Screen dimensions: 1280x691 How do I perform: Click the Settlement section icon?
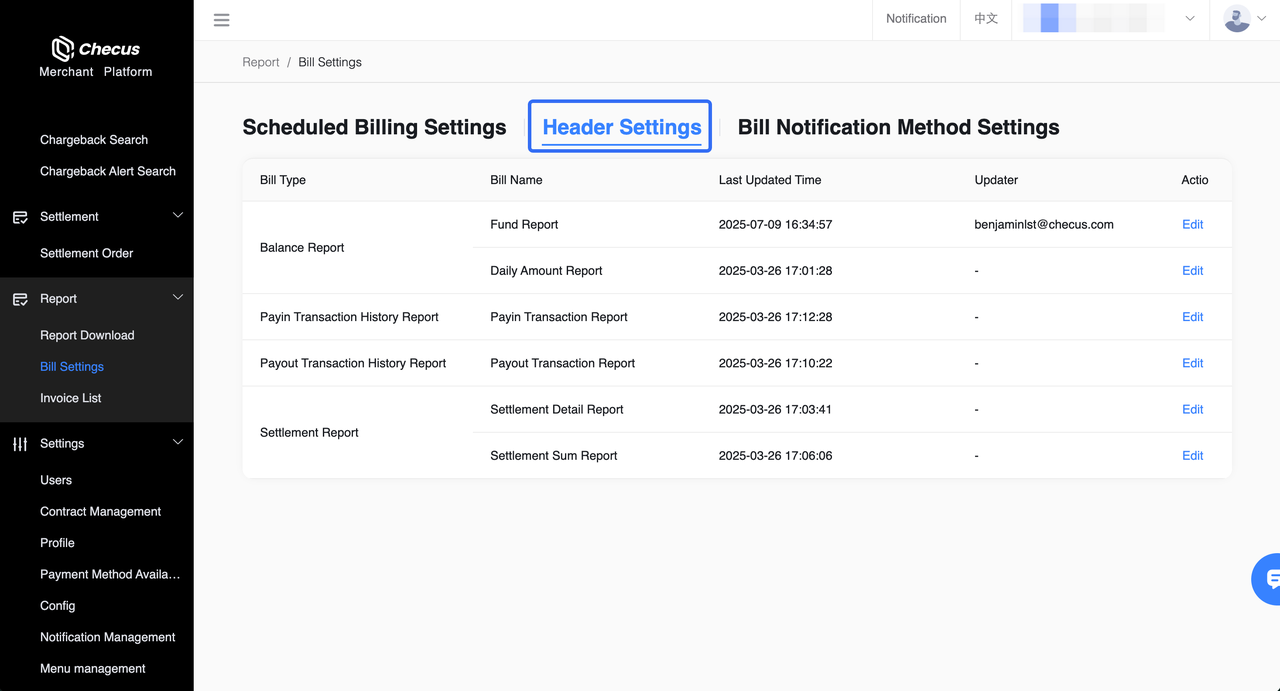(x=20, y=217)
